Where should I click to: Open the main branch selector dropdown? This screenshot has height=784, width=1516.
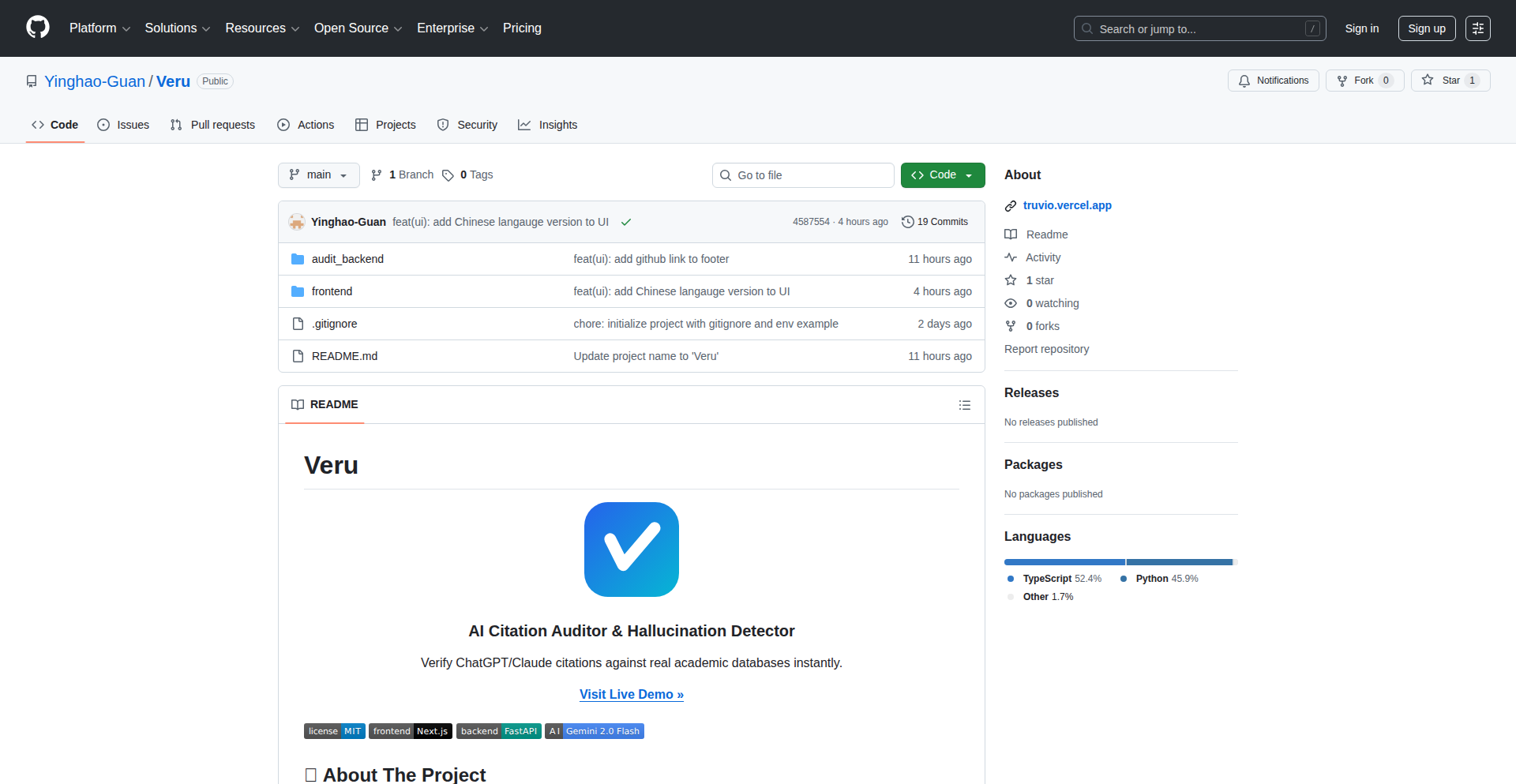(x=318, y=175)
